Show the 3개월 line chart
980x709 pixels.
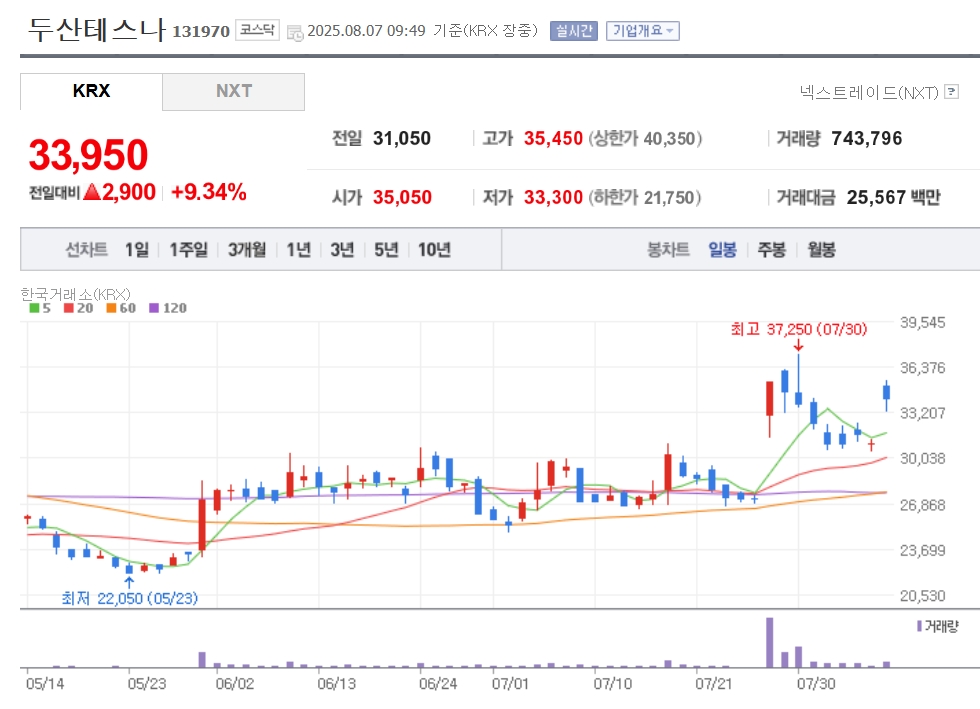[247, 250]
